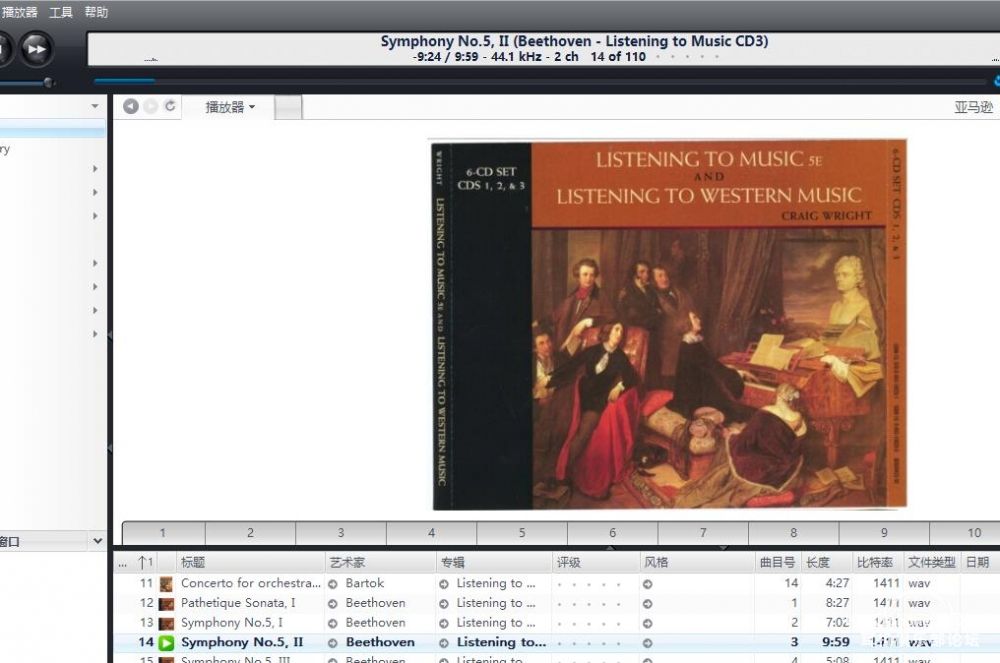The image size is (1000, 663).
Task: Sort by the 文件类型 column header
Action: 931,562
